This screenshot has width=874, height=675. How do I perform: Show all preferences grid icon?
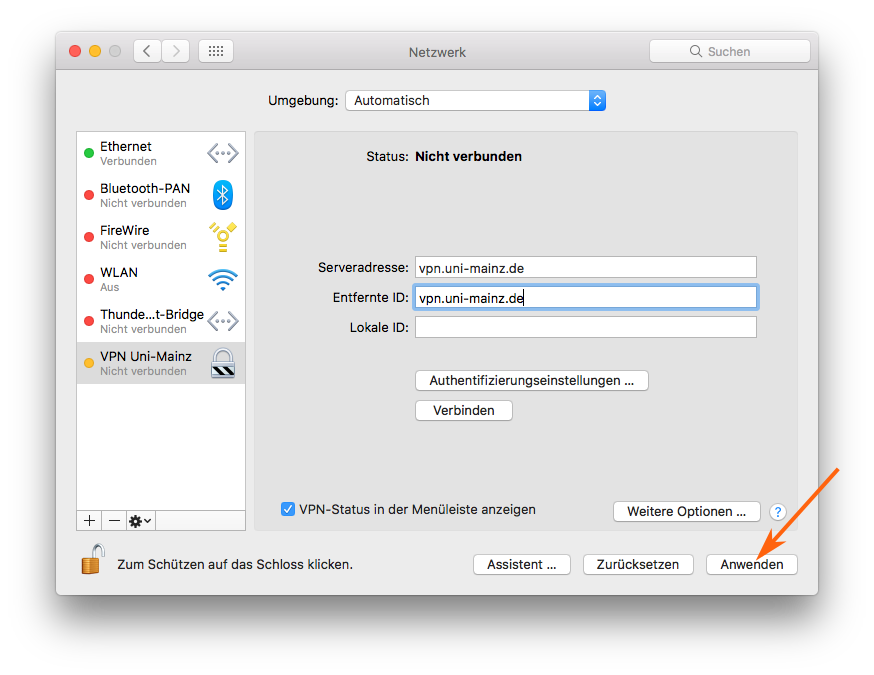coord(216,51)
